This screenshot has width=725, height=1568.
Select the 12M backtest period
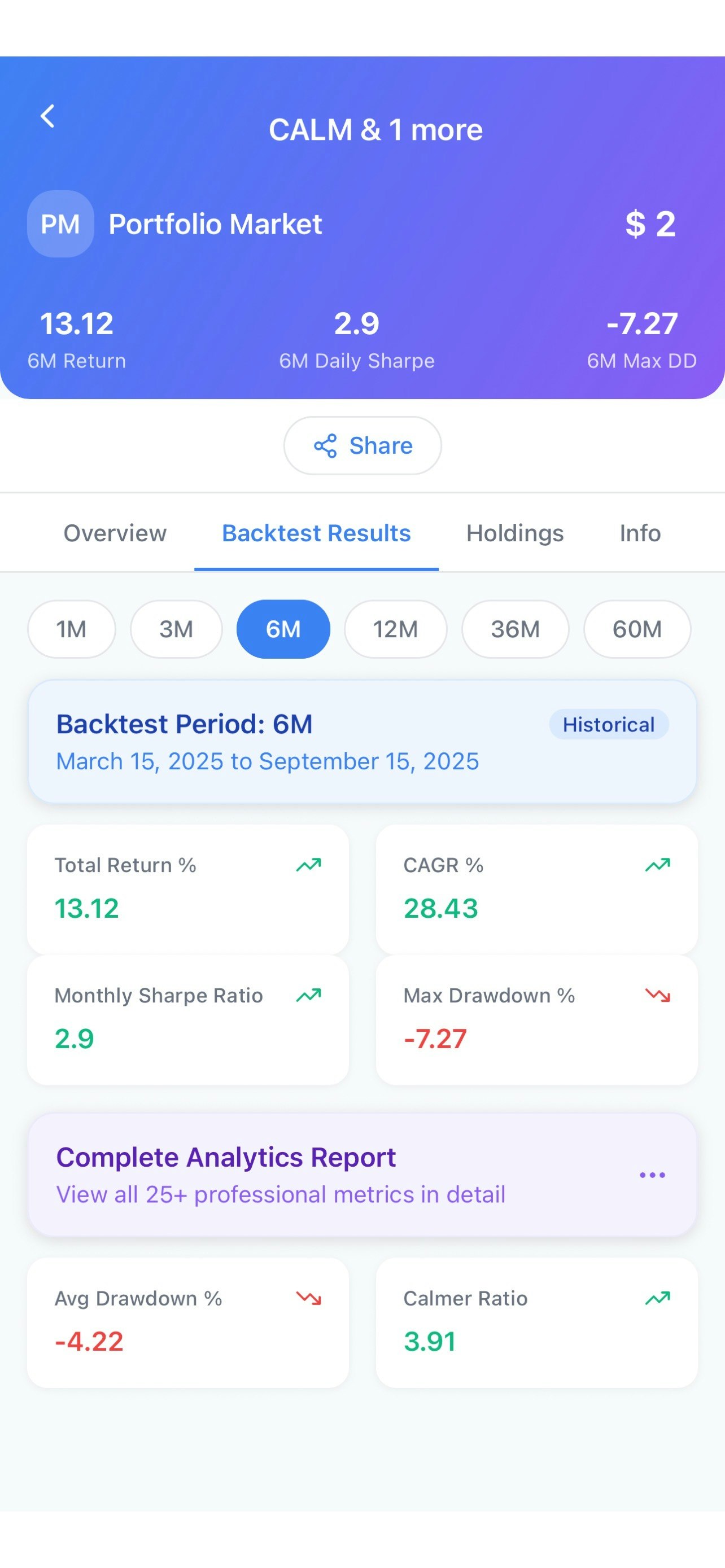coord(395,629)
